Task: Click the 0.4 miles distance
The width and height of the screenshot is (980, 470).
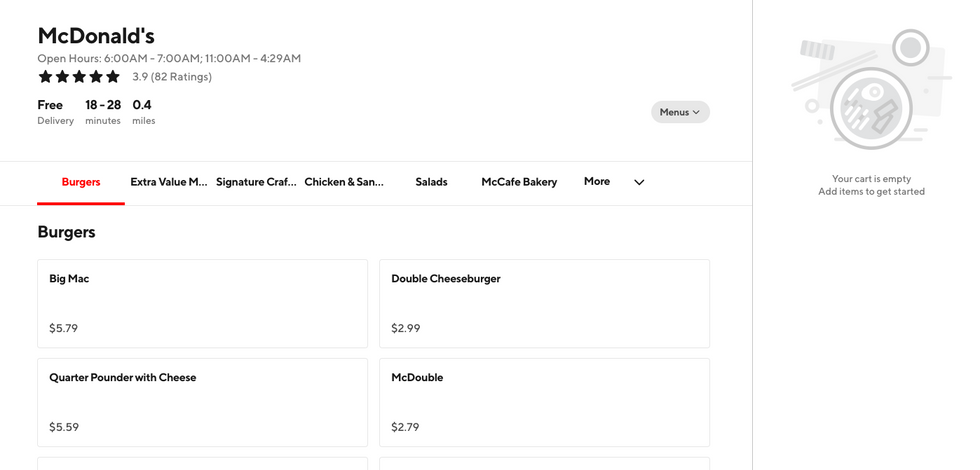Action: click(143, 112)
